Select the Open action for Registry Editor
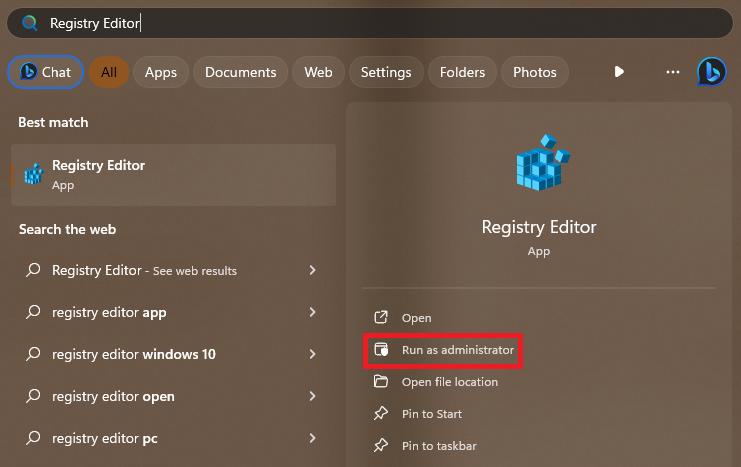This screenshot has width=741, height=467. click(416, 318)
